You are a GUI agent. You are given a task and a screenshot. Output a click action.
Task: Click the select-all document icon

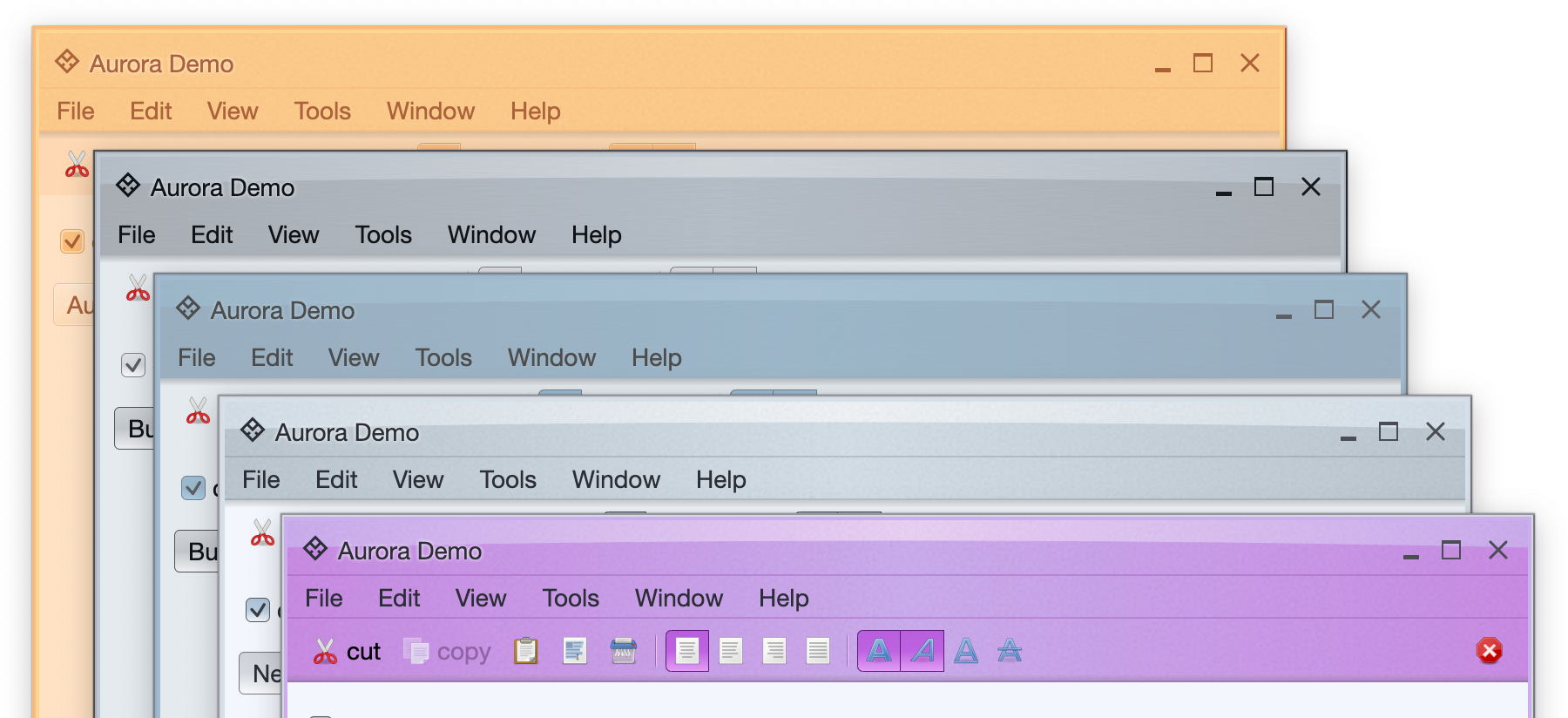[x=575, y=651]
